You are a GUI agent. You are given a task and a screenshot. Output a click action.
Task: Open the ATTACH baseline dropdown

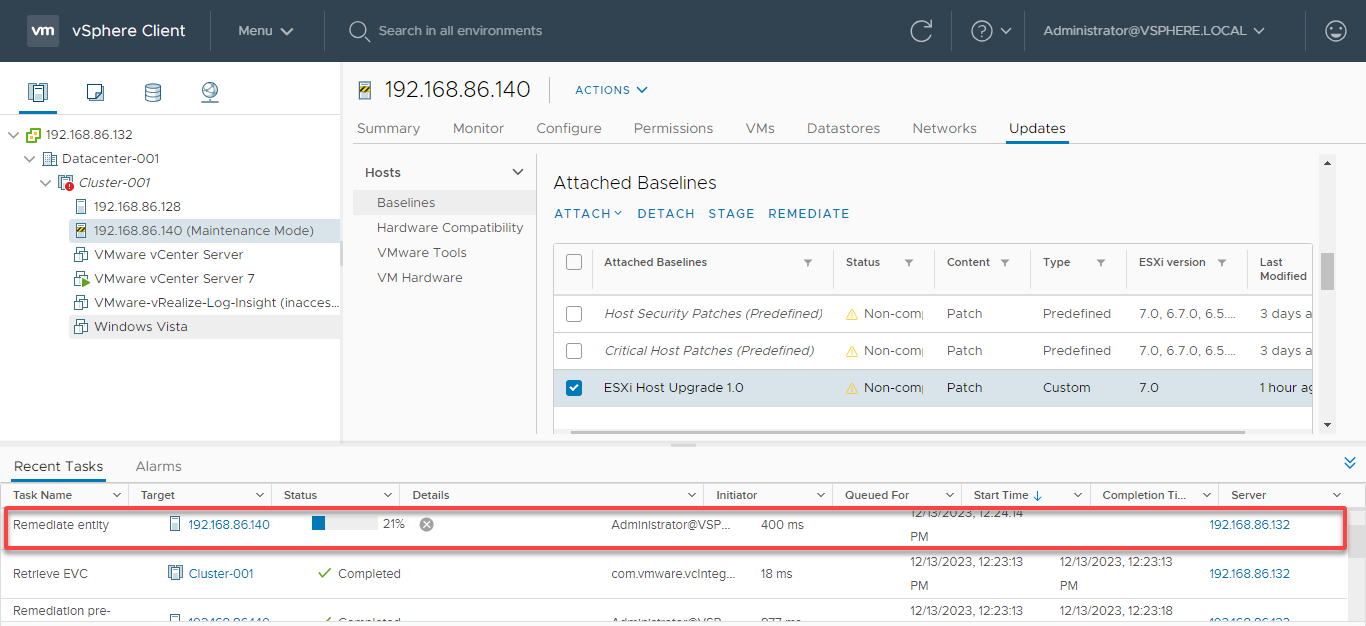tap(588, 214)
